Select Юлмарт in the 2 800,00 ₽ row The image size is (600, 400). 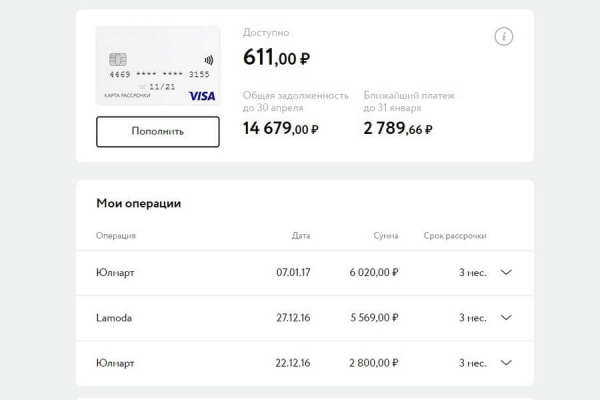(x=115, y=363)
